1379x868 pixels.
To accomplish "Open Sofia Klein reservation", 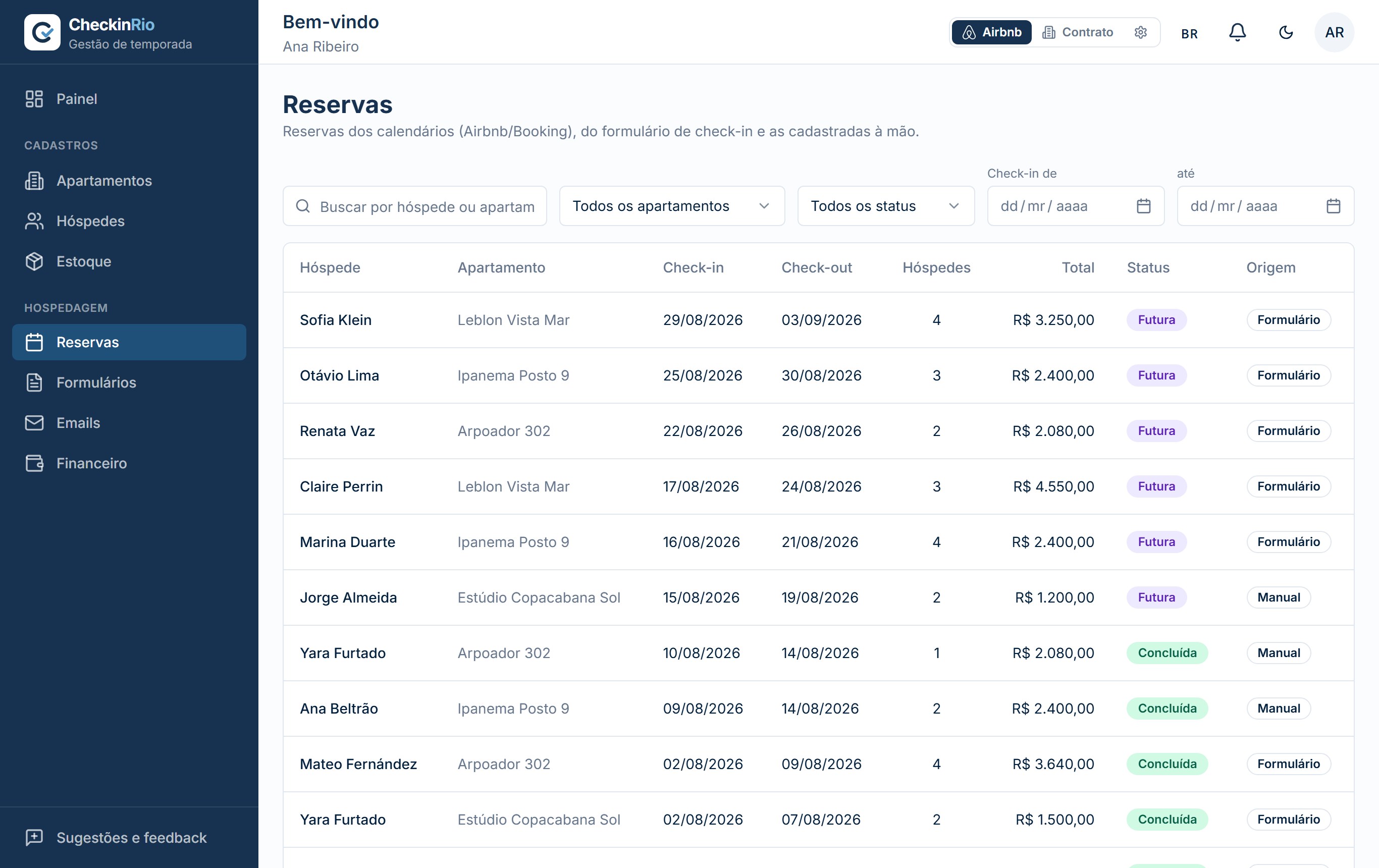I will (x=818, y=320).
